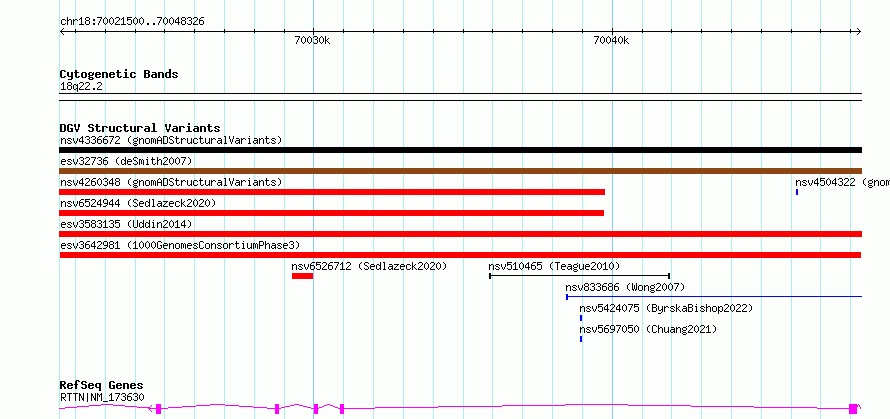890x419 pixels.
Task: Open the nsv4336672 (gnomADStructuralVariants) label
Action: (171, 140)
